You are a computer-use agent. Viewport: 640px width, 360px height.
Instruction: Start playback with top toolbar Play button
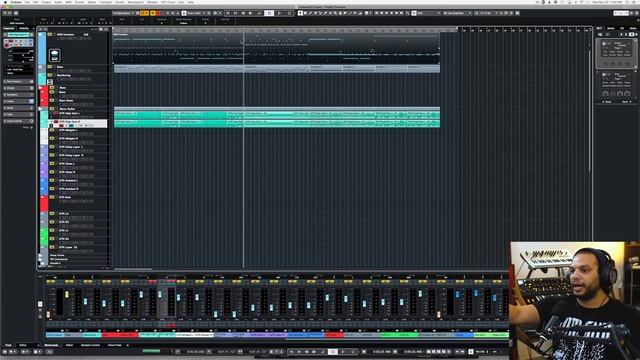280,13
